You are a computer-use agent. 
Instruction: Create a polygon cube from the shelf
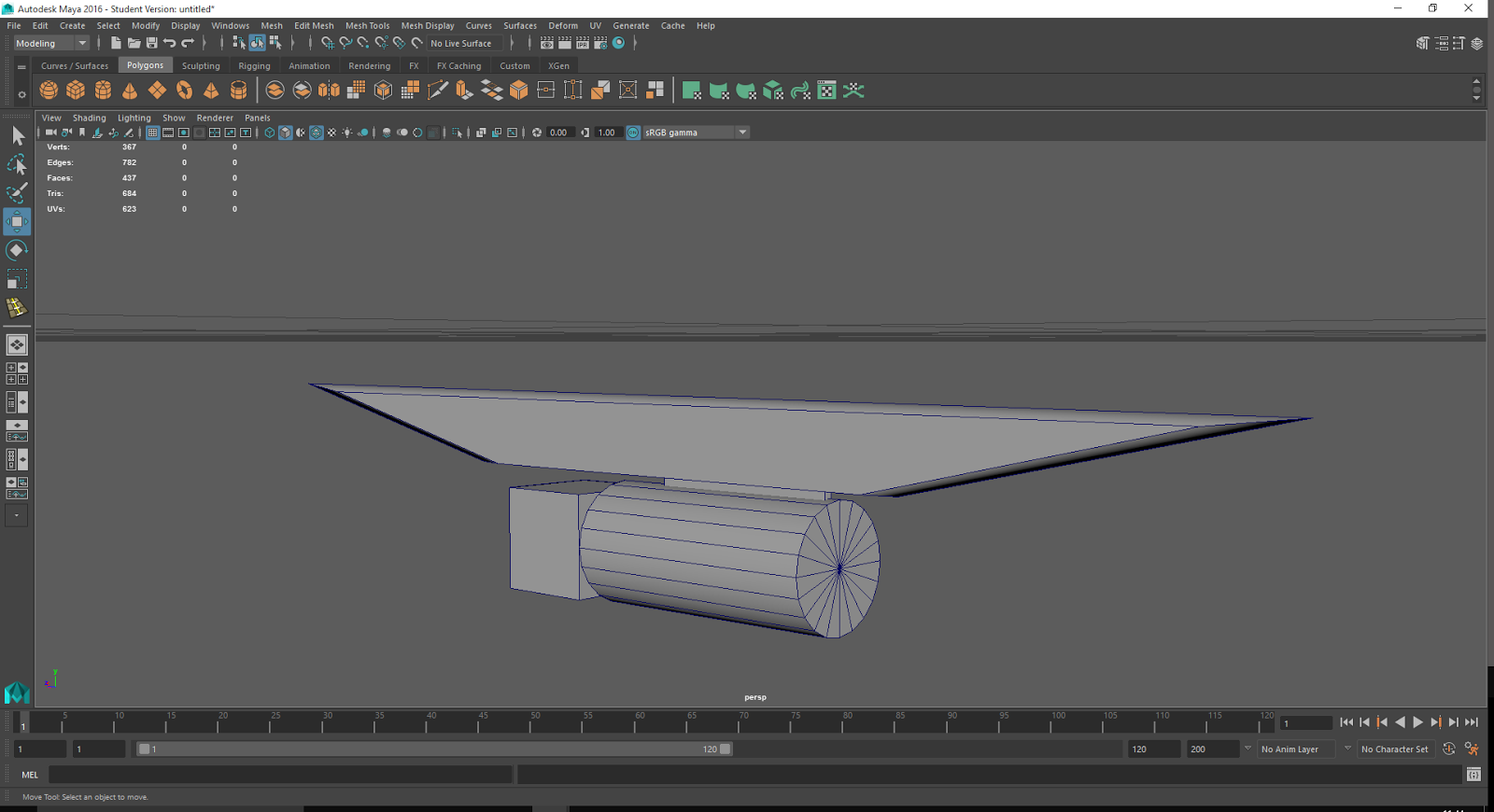76,91
